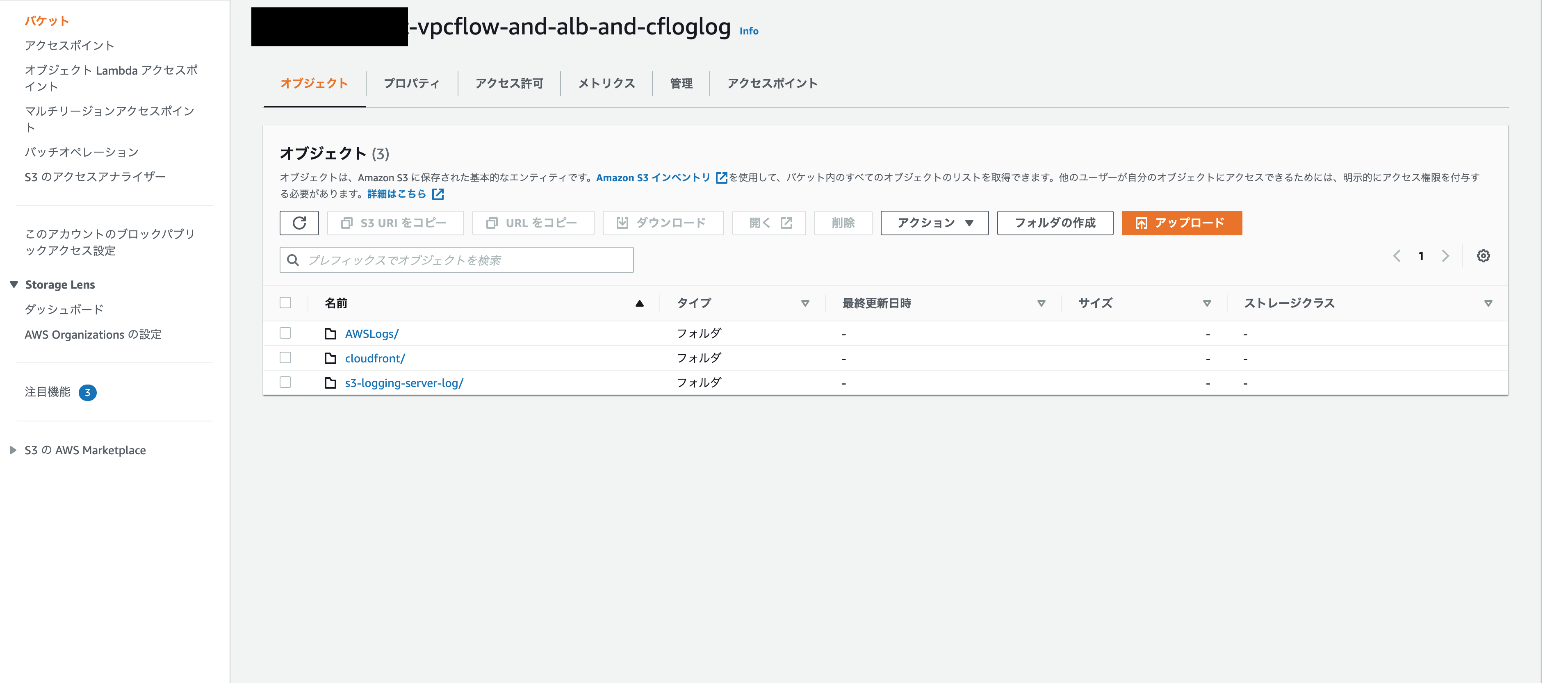
Task: Open the external link beside Amazon S3 インベントリ
Action: click(x=721, y=177)
